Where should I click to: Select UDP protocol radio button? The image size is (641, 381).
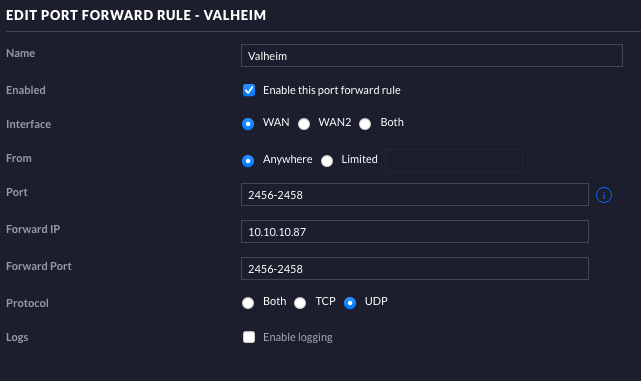click(350, 303)
